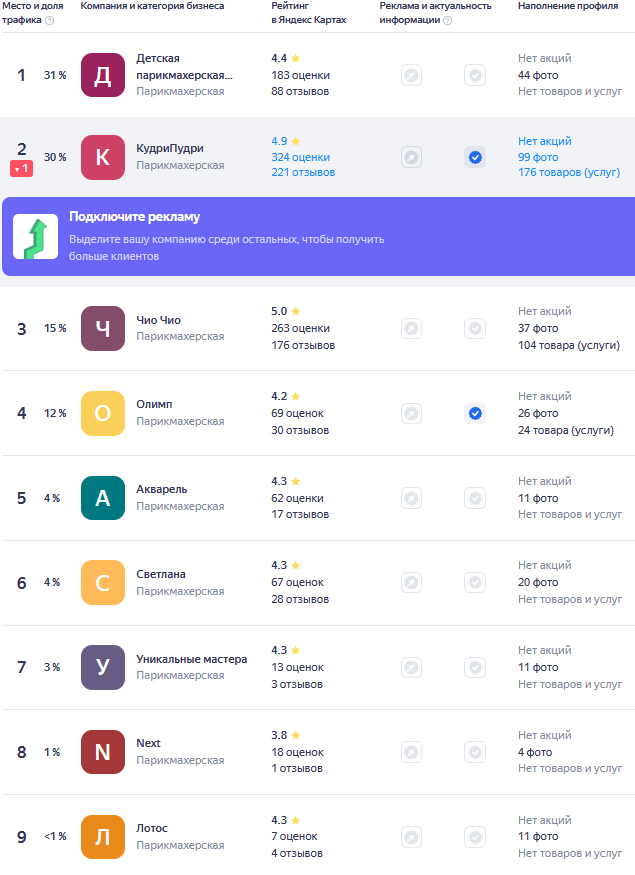Click the grey verification badge for Лотос

[475, 837]
